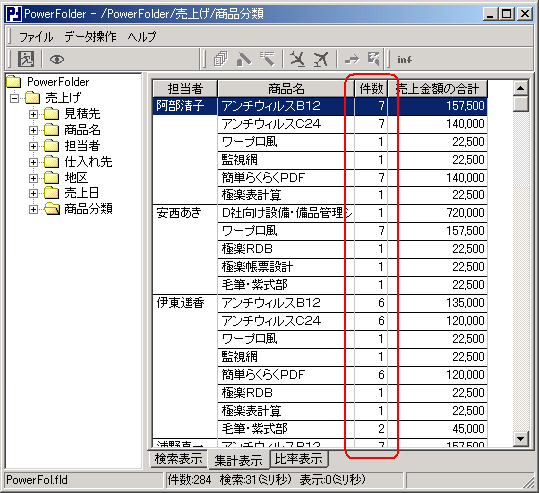Screen dimensions: 539x493
Task: Expand the 担当者 folder node
Action: 33,146
